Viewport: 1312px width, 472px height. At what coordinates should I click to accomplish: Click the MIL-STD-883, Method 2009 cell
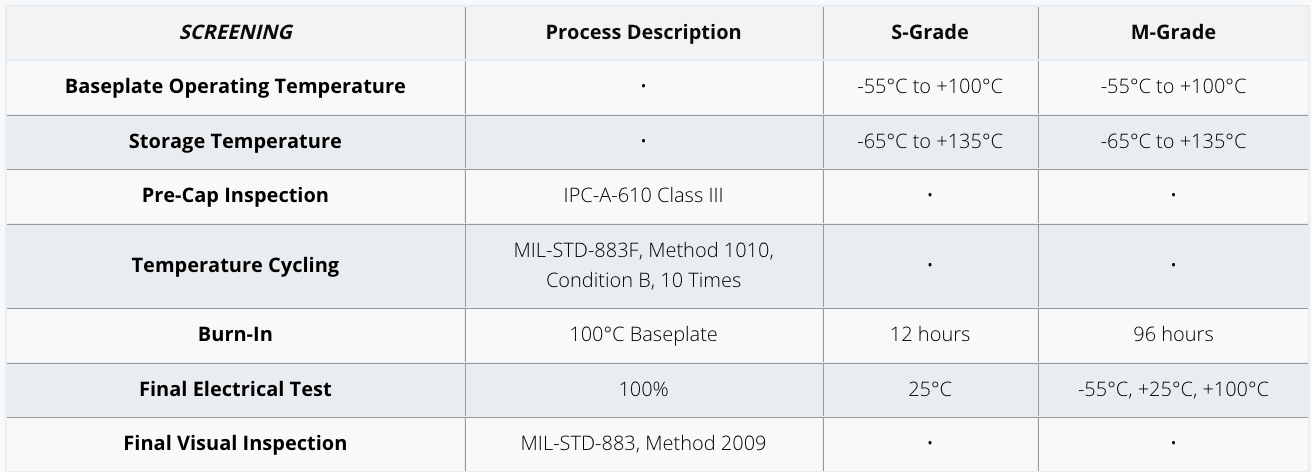pos(643,443)
